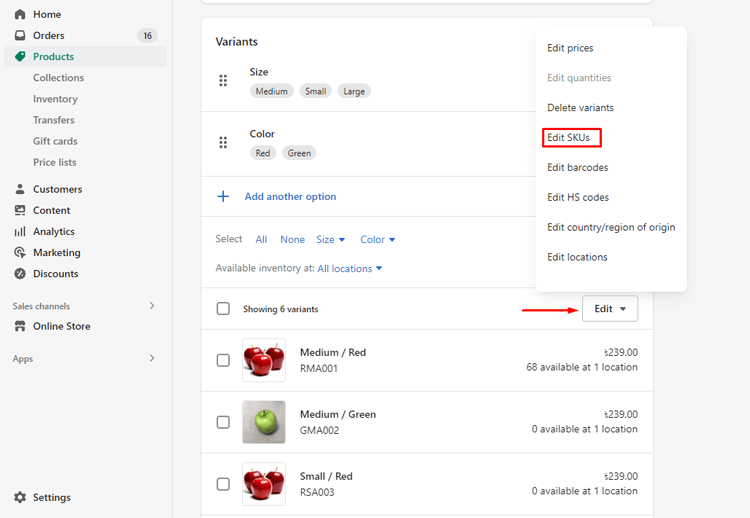Screen dimensions: 750x518
Task: Check the Medium / Red variant checkbox
Action: pos(223,360)
